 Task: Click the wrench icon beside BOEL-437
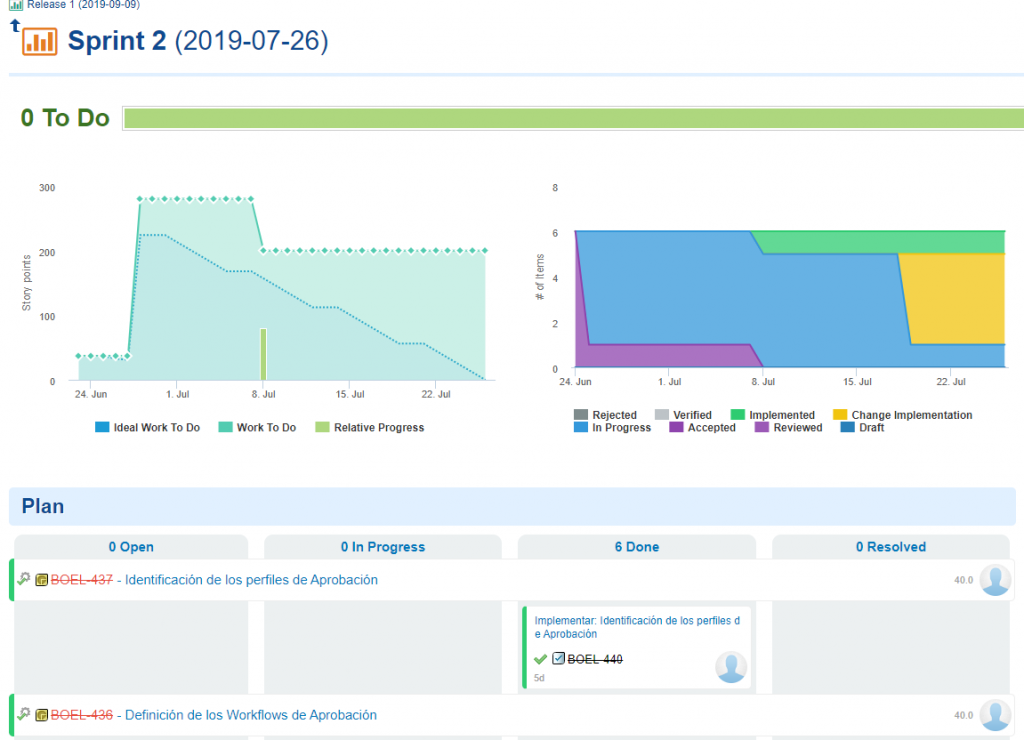24,579
